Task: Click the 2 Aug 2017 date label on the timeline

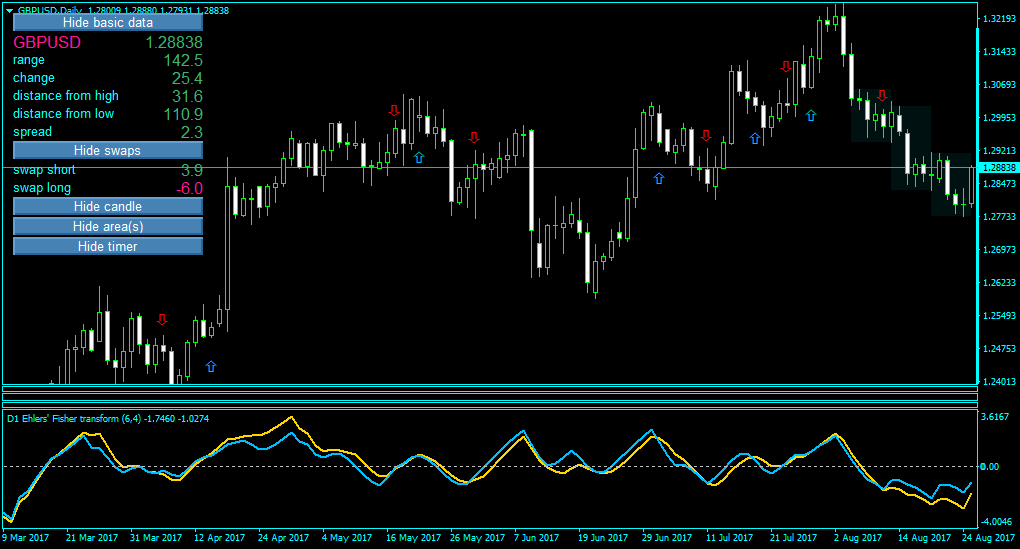Action: coord(857,538)
